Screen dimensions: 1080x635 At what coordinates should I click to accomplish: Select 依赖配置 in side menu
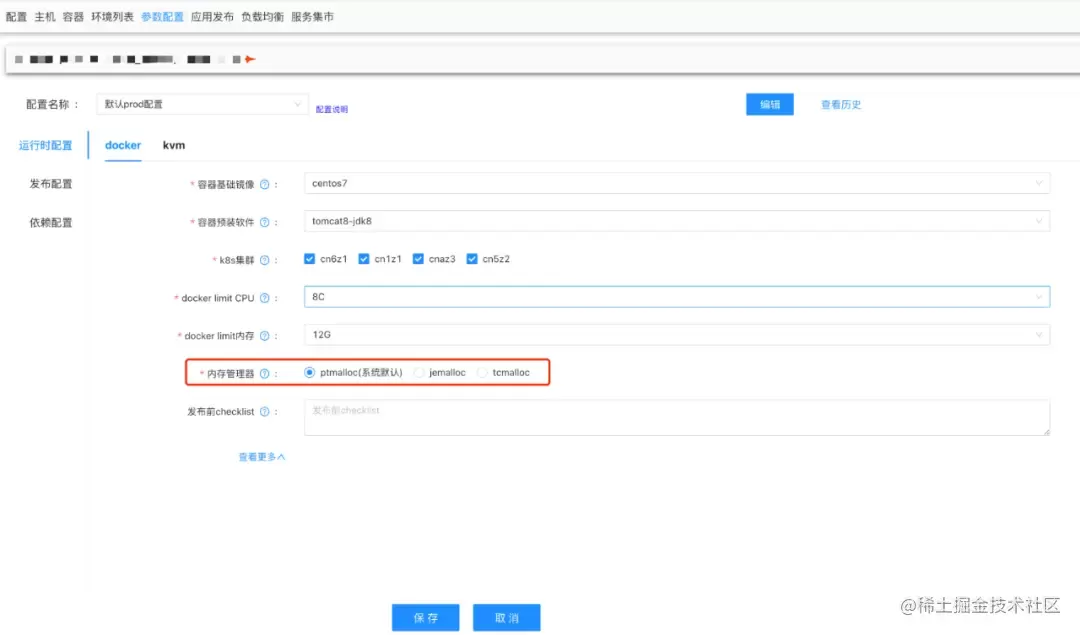tap(50, 222)
